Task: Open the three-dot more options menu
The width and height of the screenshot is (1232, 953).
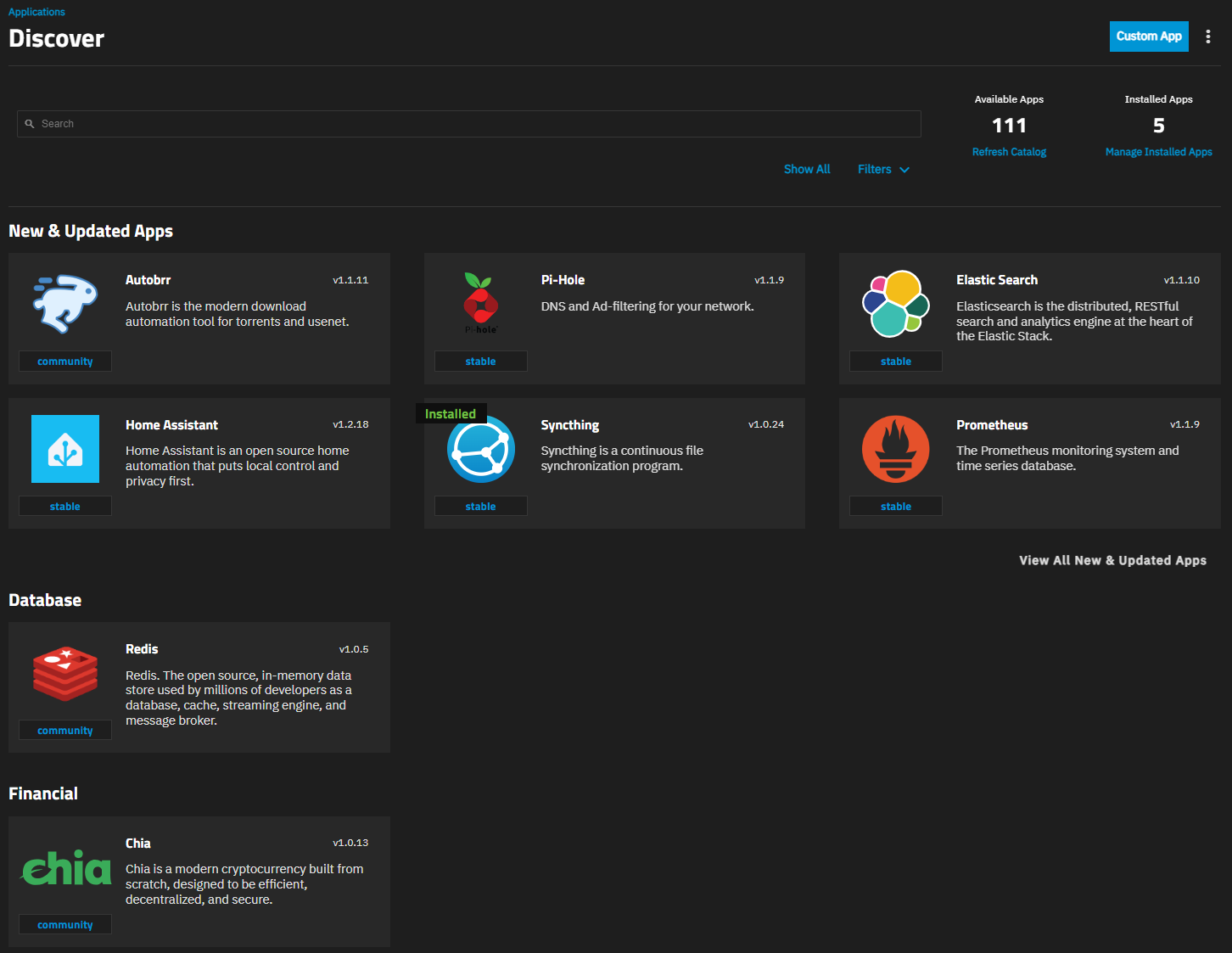Action: (x=1208, y=36)
